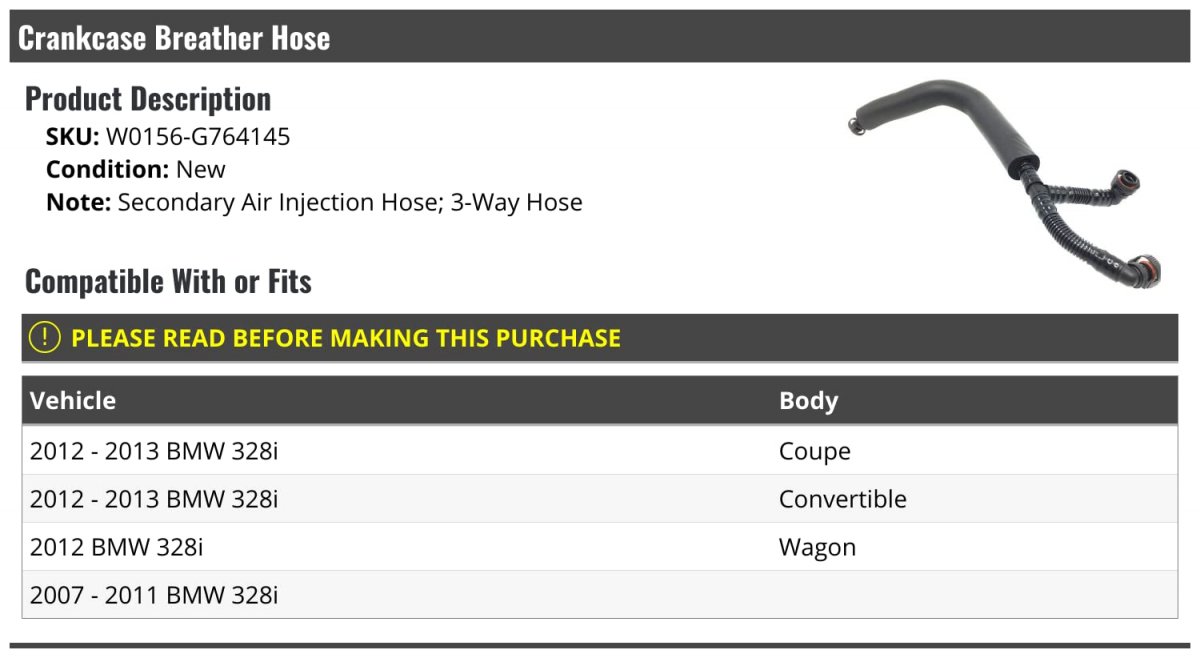Click the Vehicle column header
The height and width of the screenshot is (658, 1200).
(73, 401)
